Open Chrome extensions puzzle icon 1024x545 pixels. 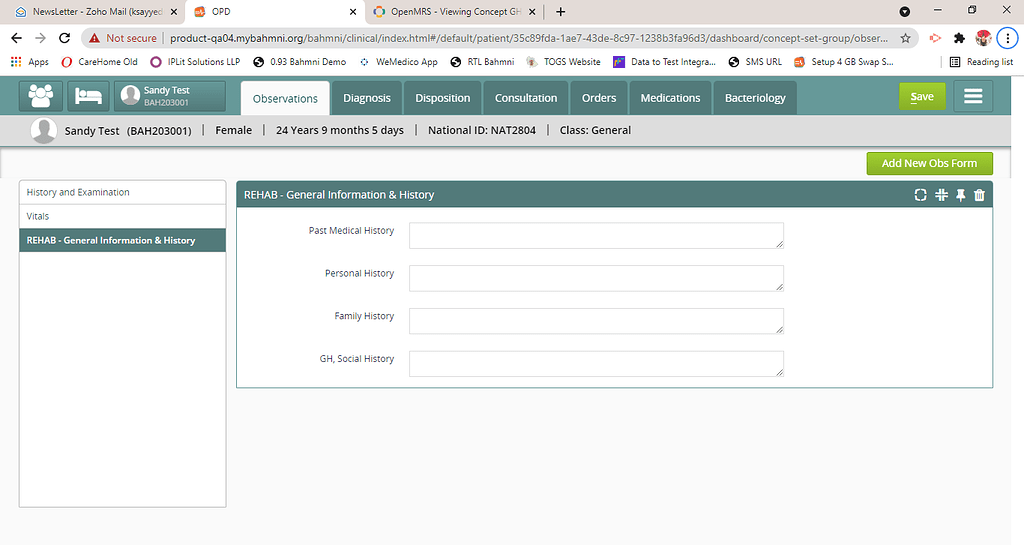(959, 38)
